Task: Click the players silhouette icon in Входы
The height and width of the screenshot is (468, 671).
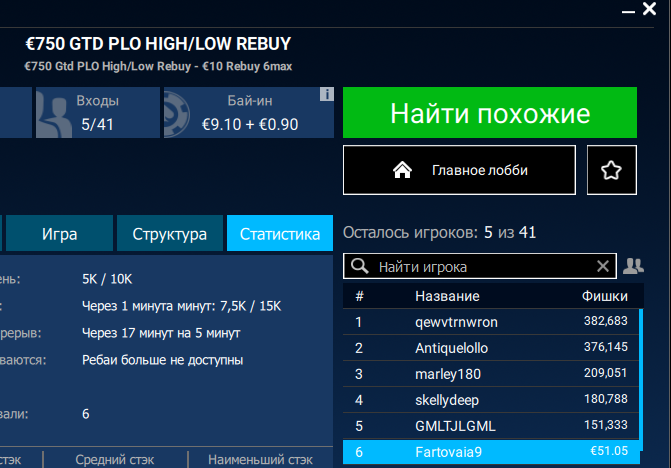Action: pos(53,113)
